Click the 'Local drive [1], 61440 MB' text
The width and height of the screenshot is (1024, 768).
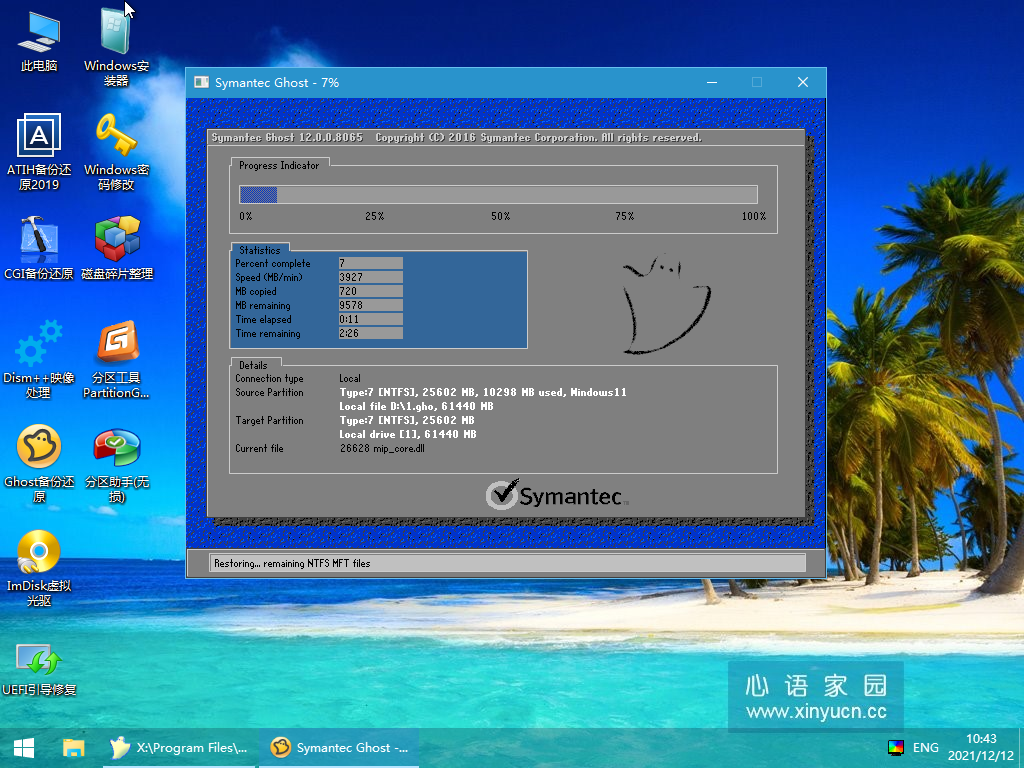[x=408, y=434]
